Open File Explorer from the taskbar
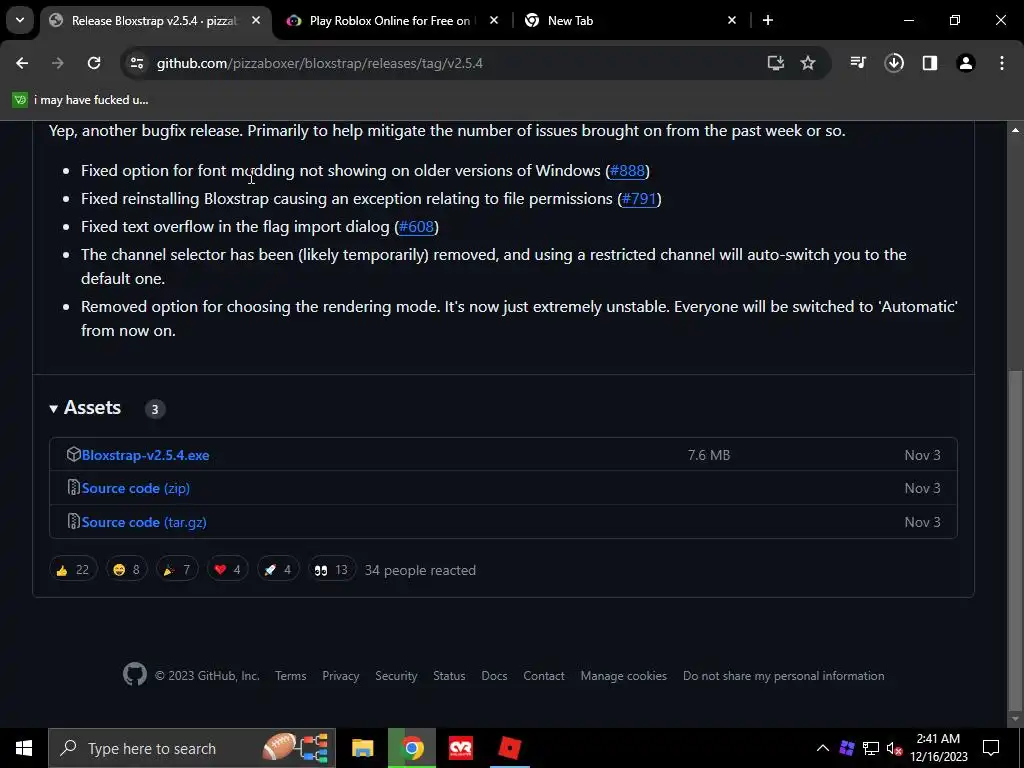This screenshot has height=768, width=1024. [x=362, y=748]
